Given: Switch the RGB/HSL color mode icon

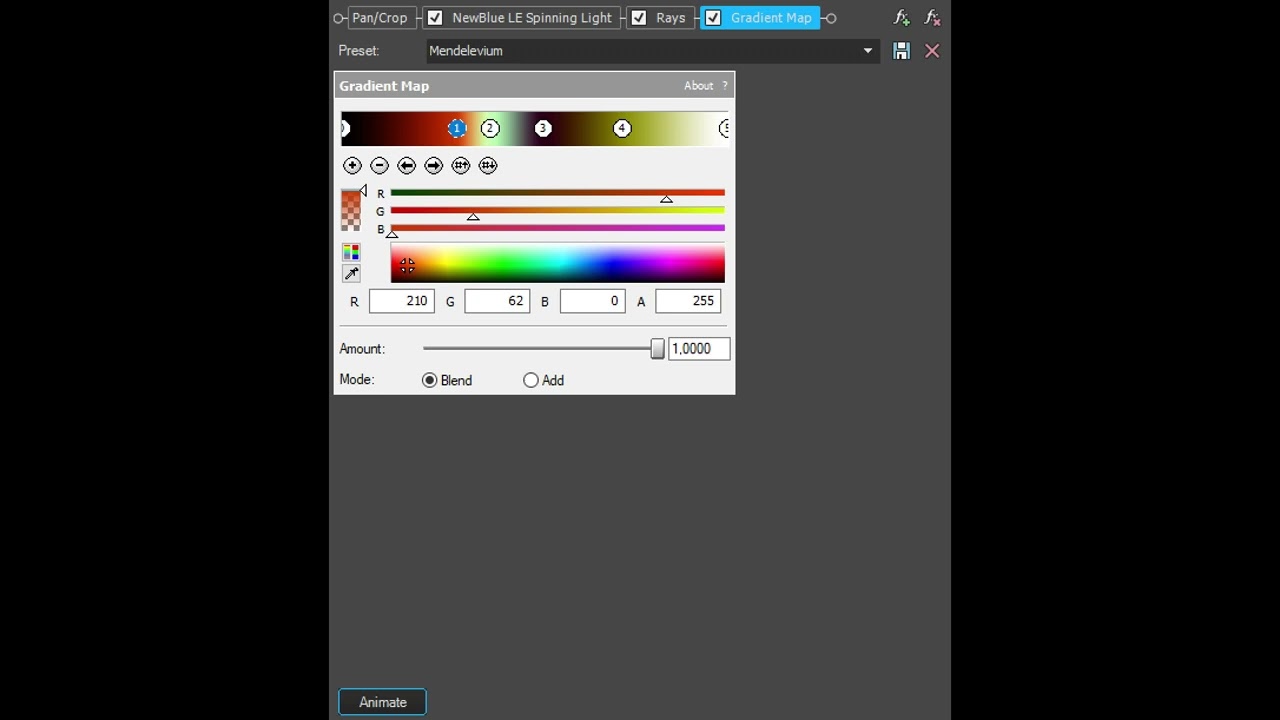Looking at the screenshot, I should click(x=351, y=253).
